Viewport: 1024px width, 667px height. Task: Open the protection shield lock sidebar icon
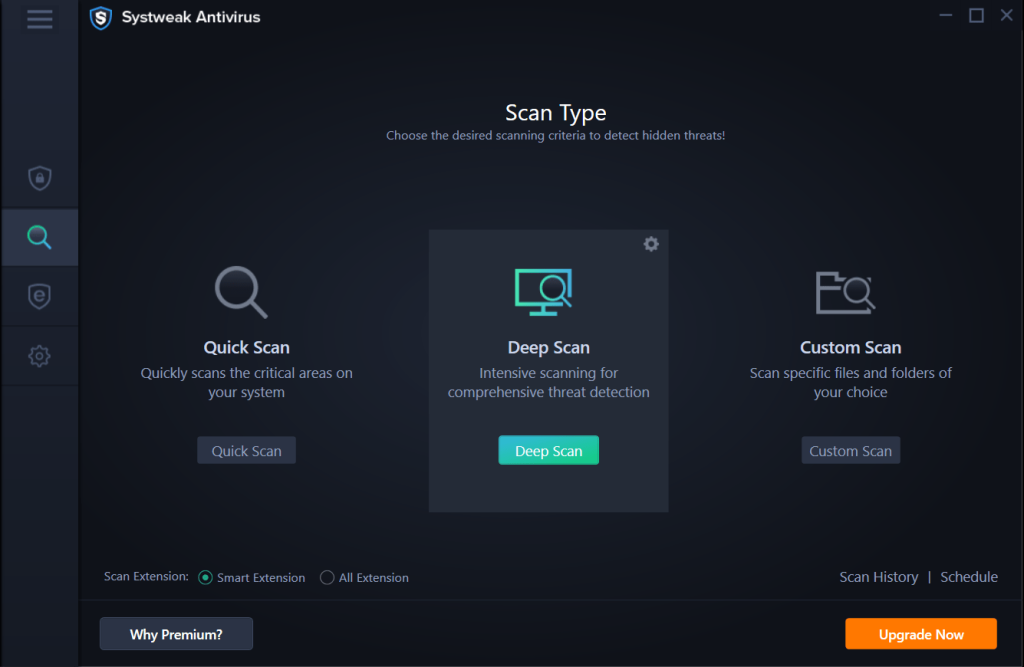(x=40, y=178)
